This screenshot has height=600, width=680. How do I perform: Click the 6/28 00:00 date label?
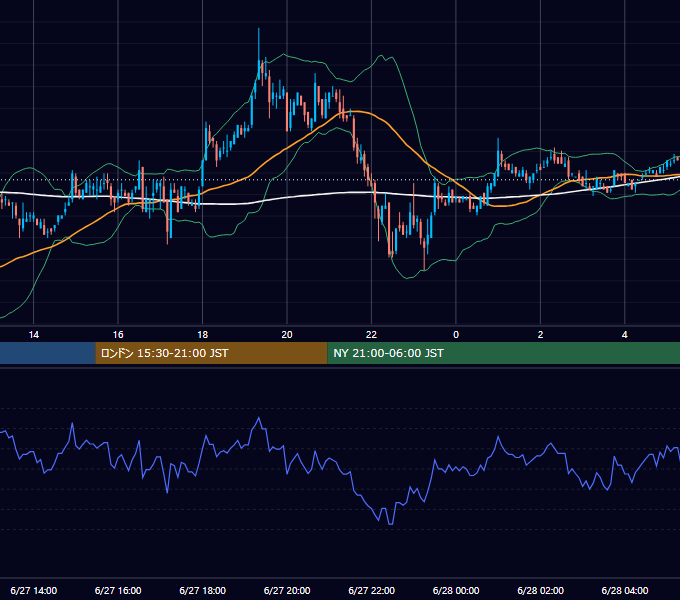pos(456,590)
